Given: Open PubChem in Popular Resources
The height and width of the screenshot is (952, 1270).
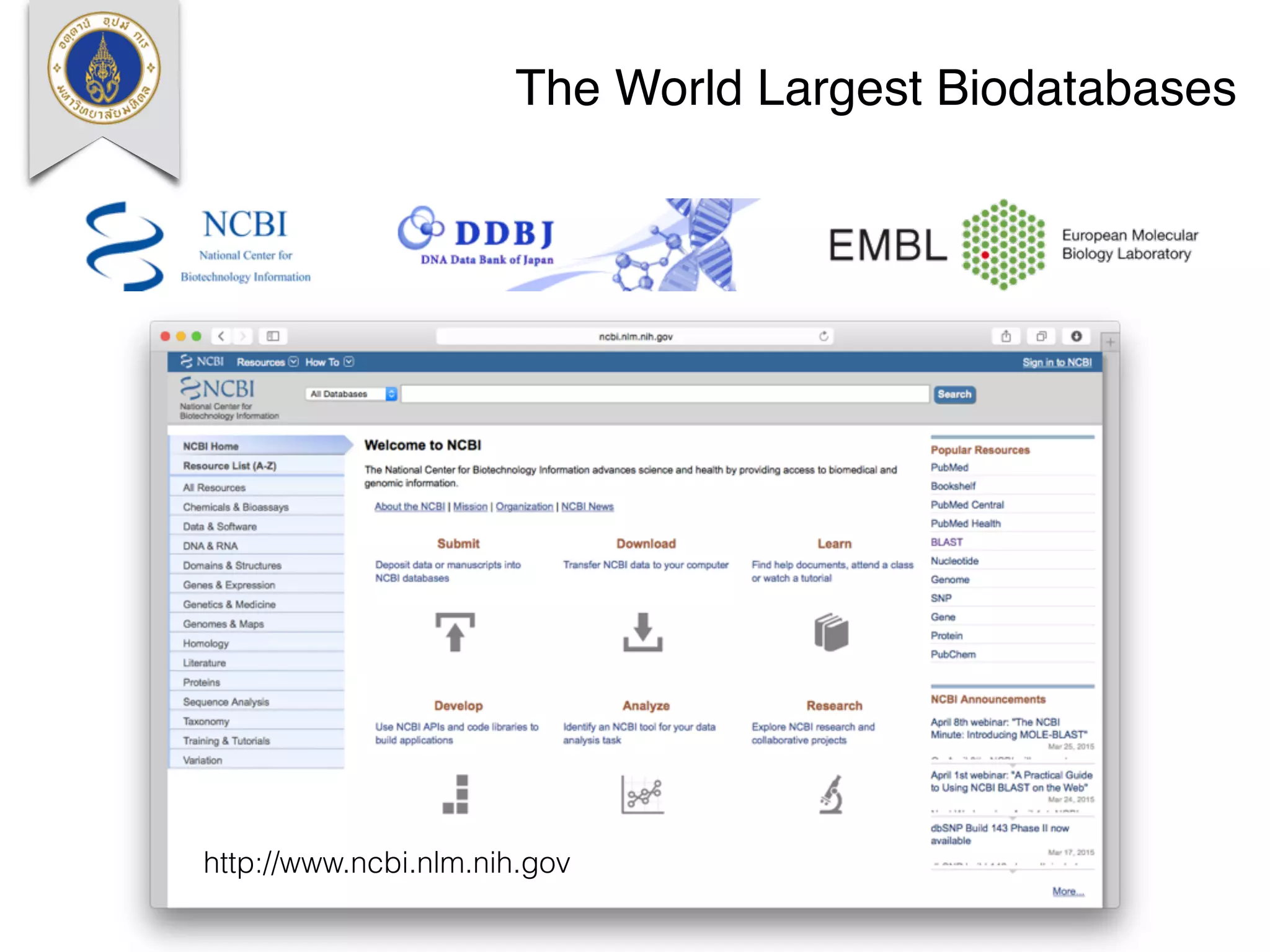Looking at the screenshot, I should click(x=953, y=654).
